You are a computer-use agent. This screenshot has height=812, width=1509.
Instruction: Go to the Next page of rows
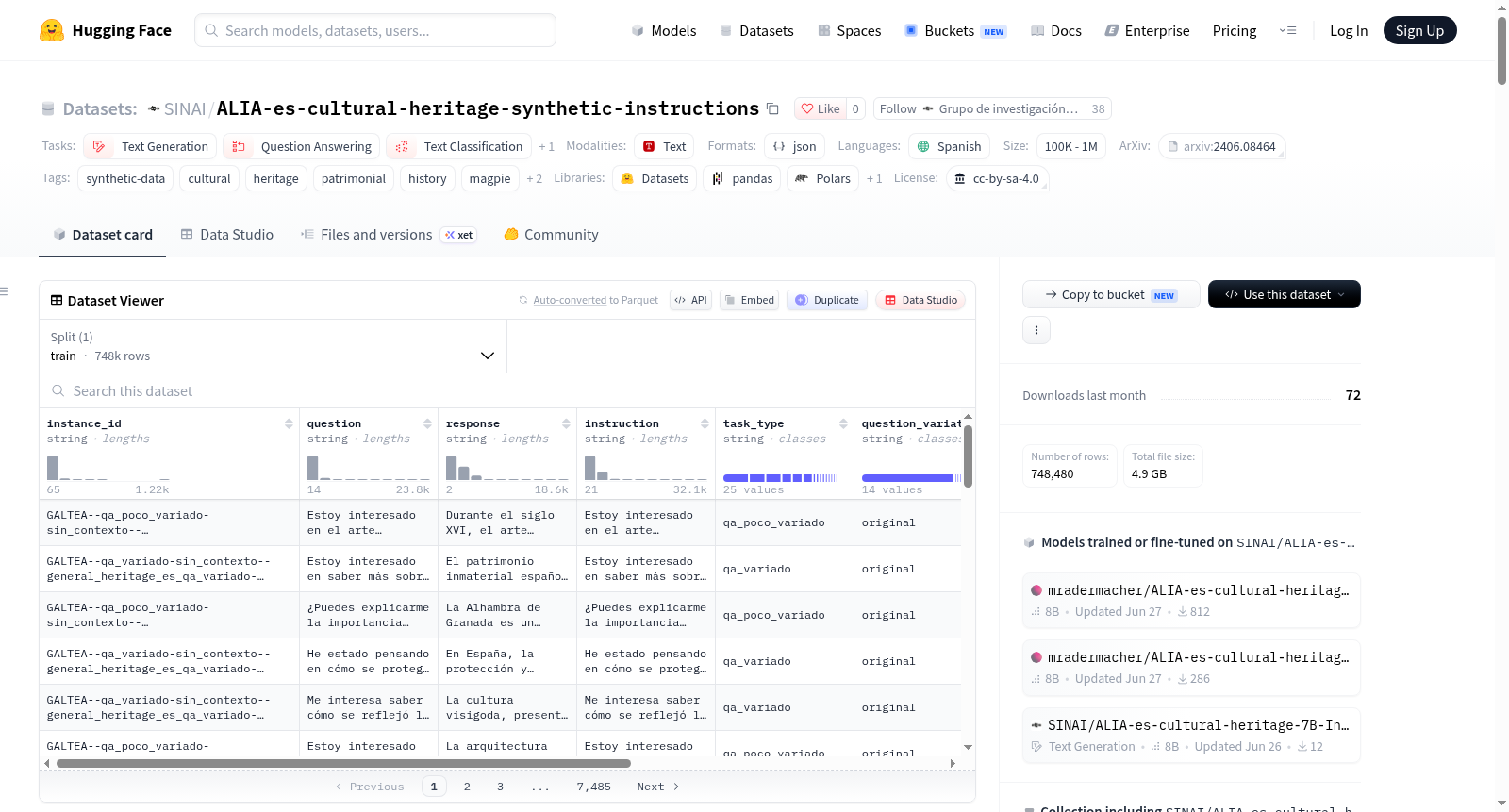pos(657,787)
